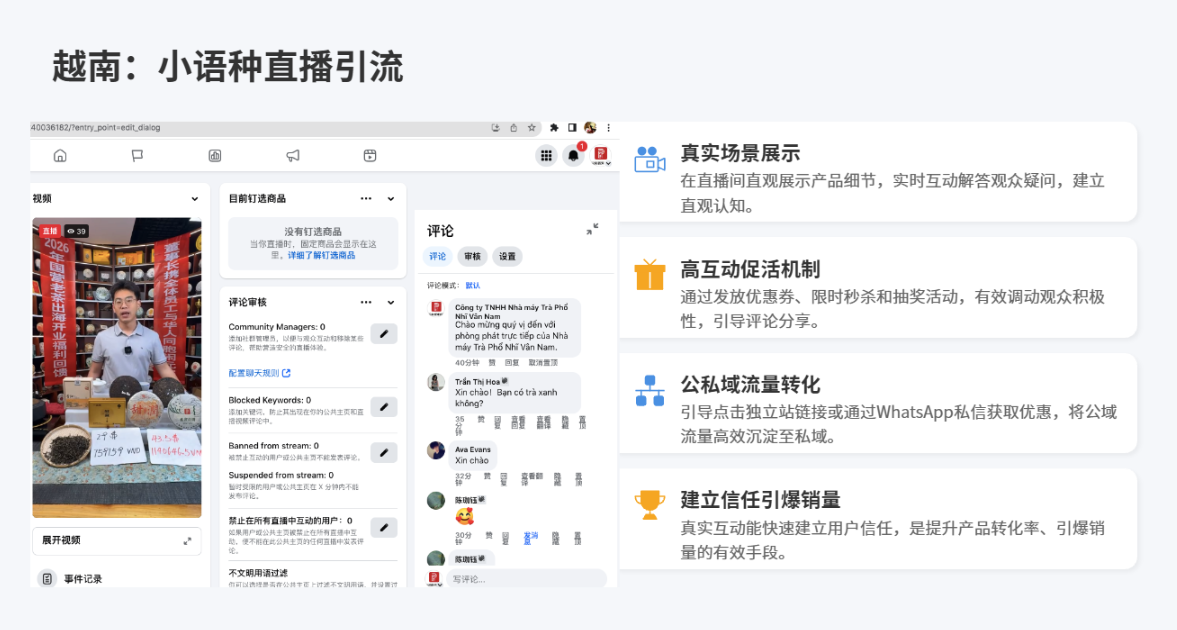Open the Home icon in top navigation
1177x630 pixels.
click(x=60, y=155)
